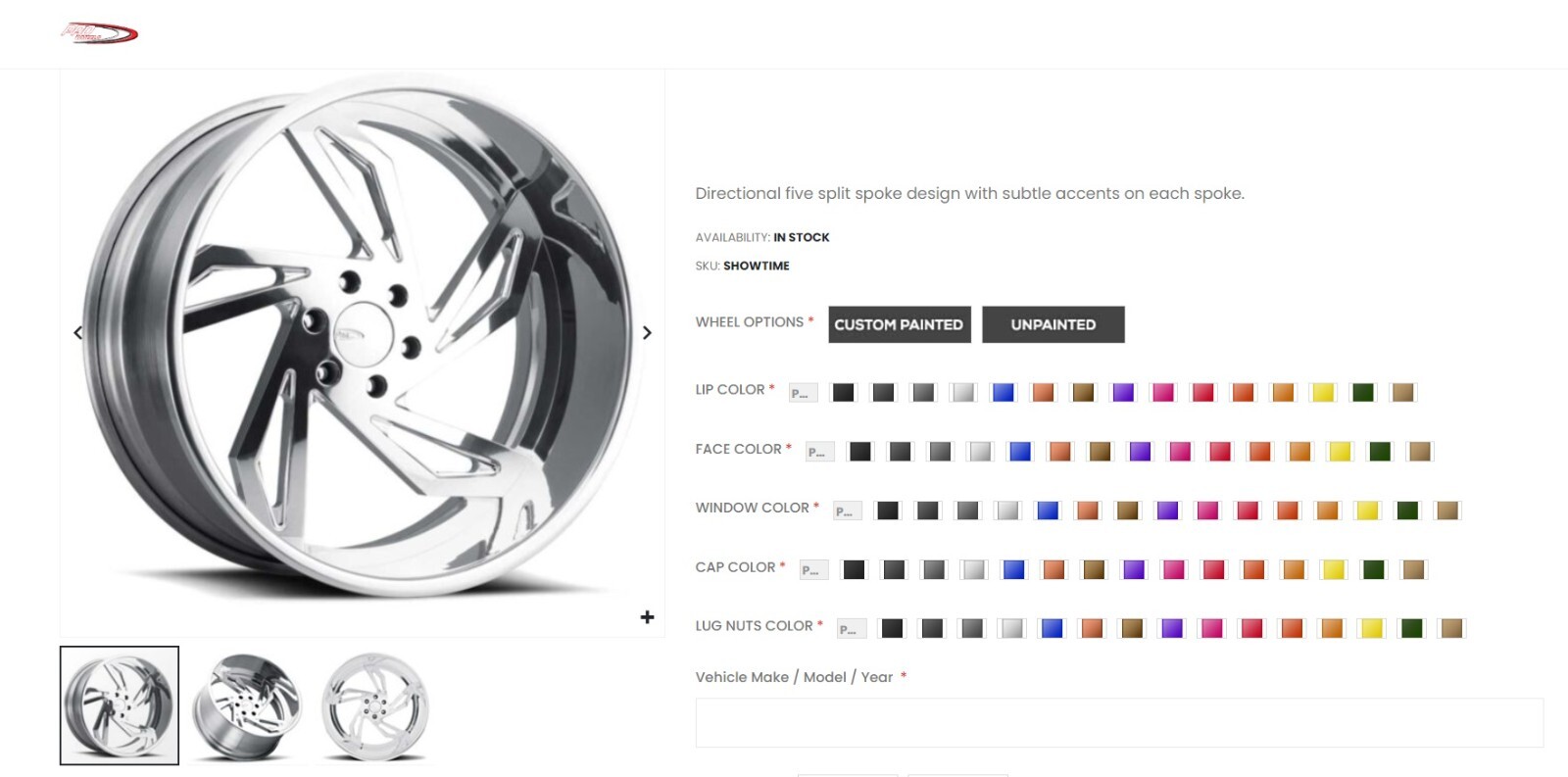This screenshot has width=1568, height=777.
Task: Click the Vehicle Make / Model / Year field
Action: [1117, 722]
